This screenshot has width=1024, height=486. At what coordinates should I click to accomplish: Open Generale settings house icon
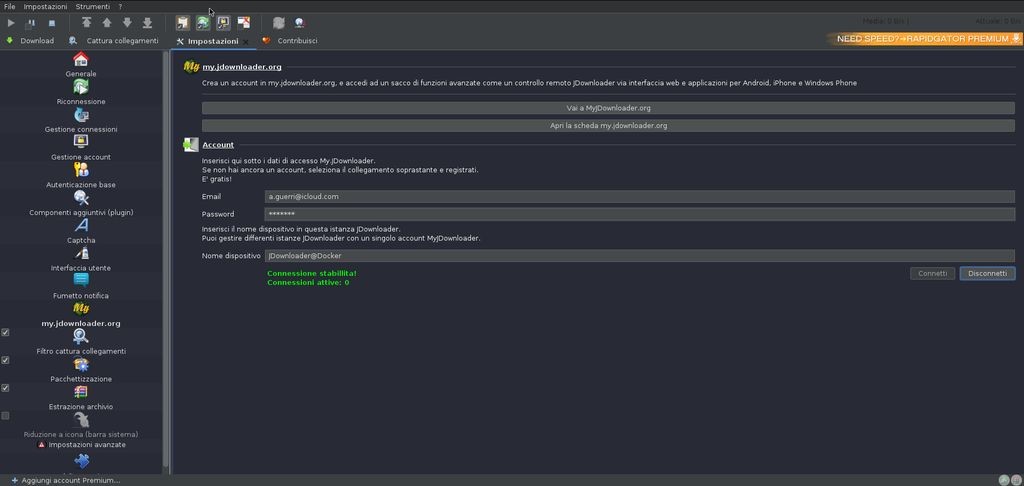pyautogui.click(x=81, y=59)
